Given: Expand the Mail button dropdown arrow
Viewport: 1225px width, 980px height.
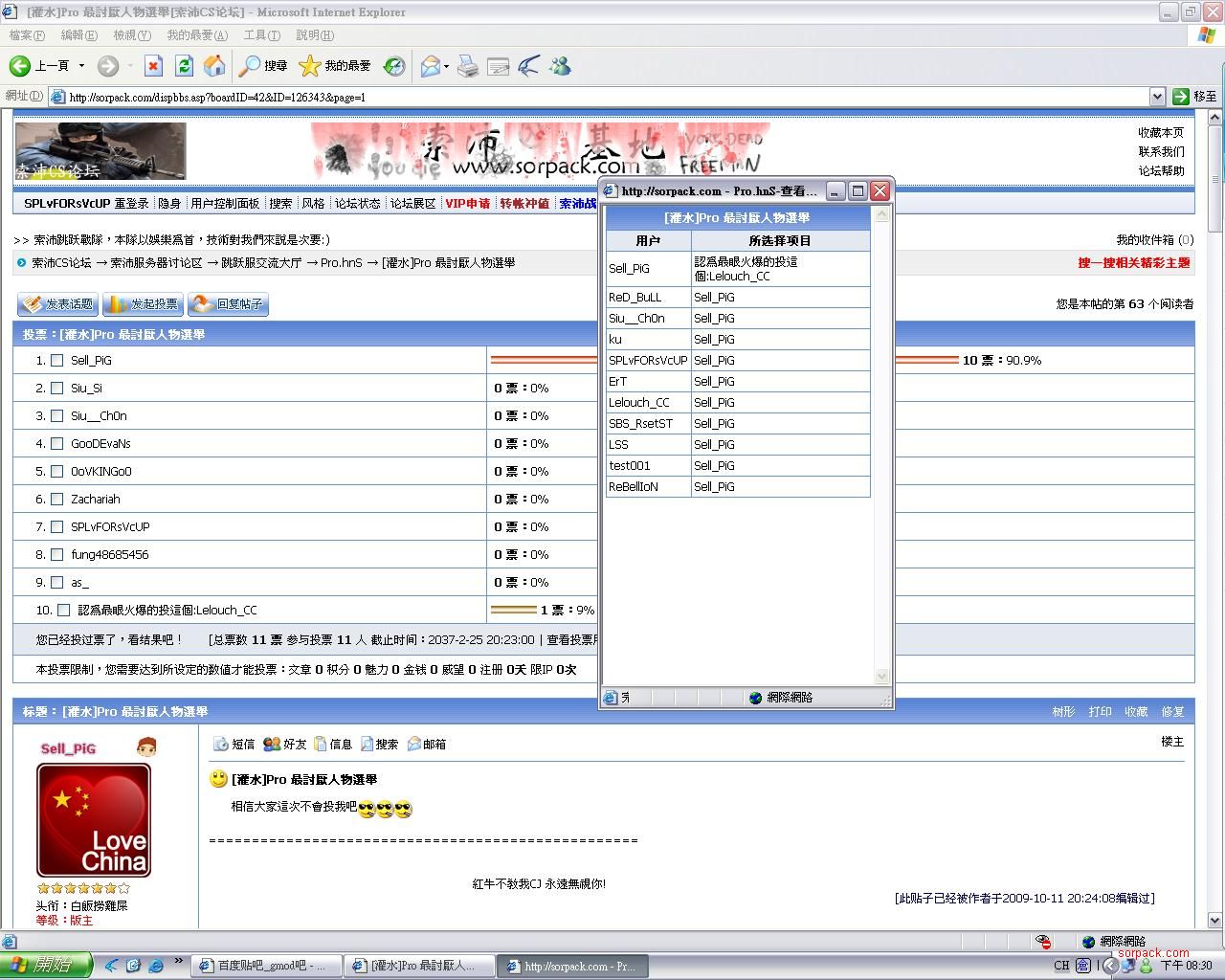Looking at the screenshot, I should 446,66.
